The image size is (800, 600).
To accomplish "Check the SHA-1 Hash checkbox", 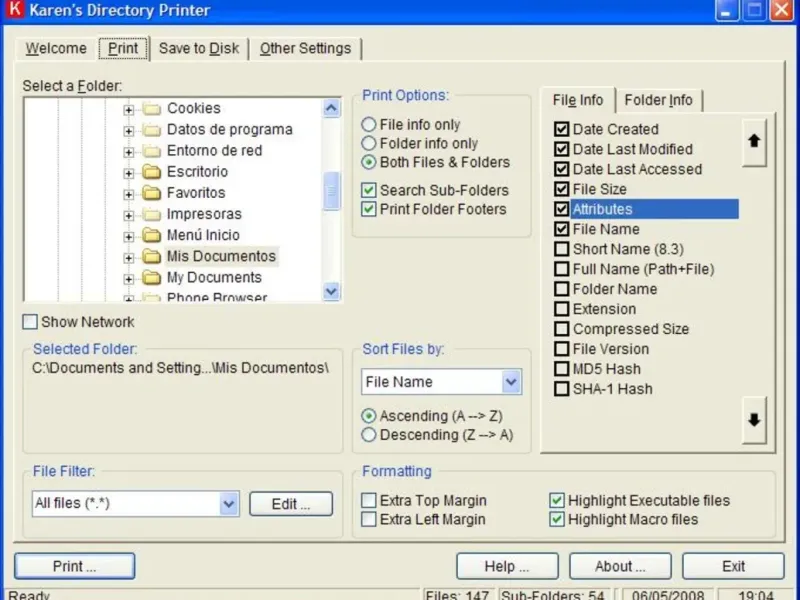I will (561, 389).
